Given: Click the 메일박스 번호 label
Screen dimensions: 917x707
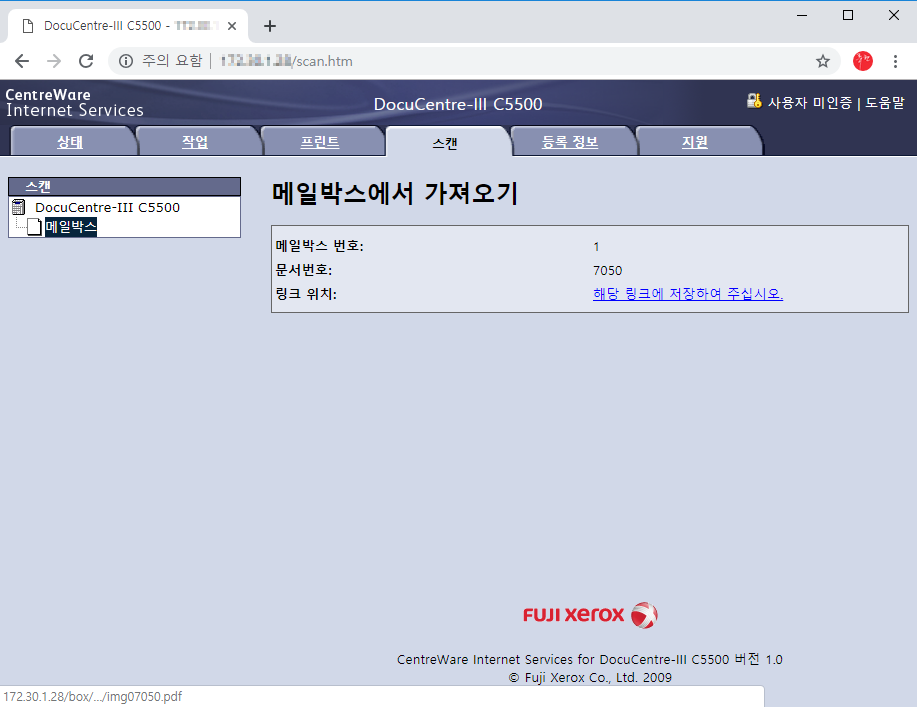Looking at the screenshot, I should click(x=319, y=246).
